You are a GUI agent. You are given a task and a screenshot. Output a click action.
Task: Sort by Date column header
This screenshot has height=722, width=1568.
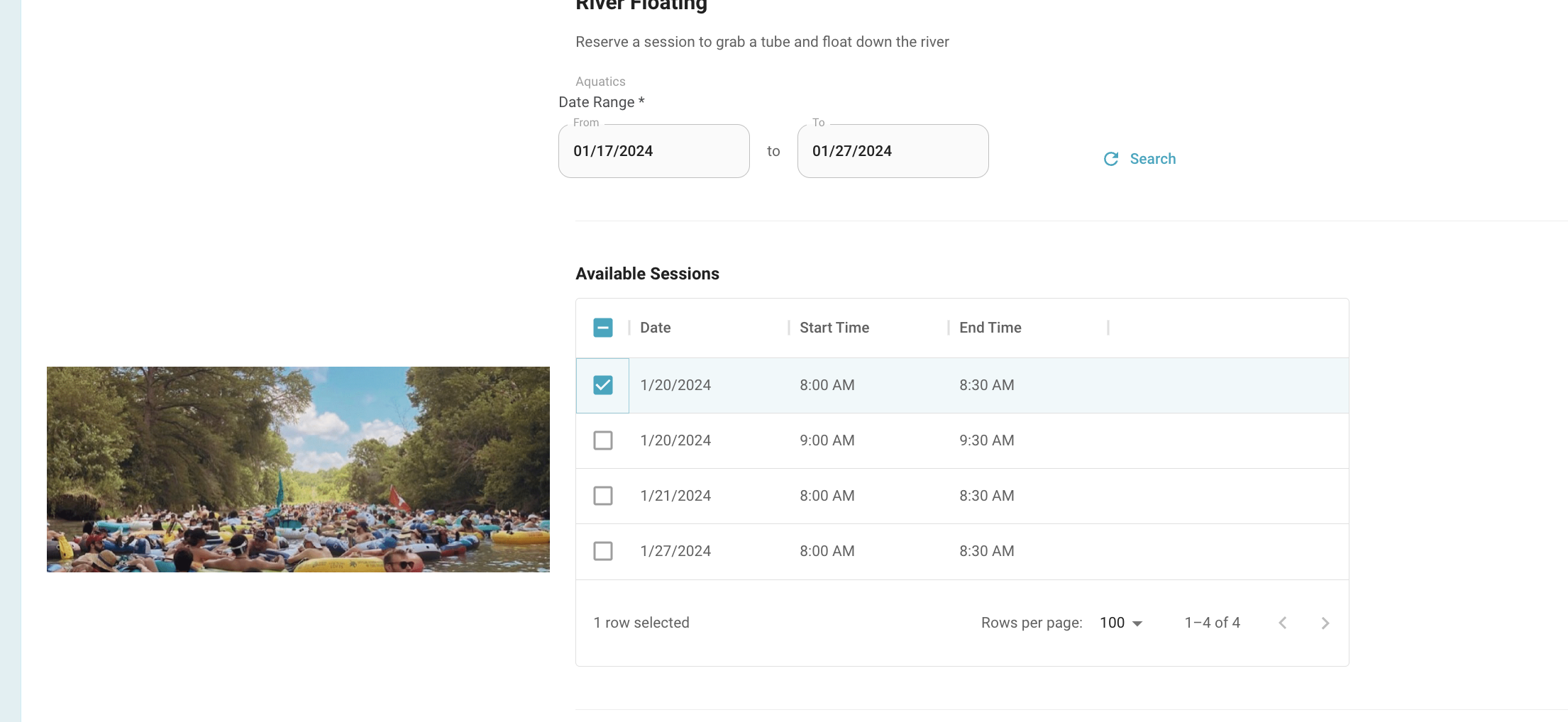coord(656,328)
